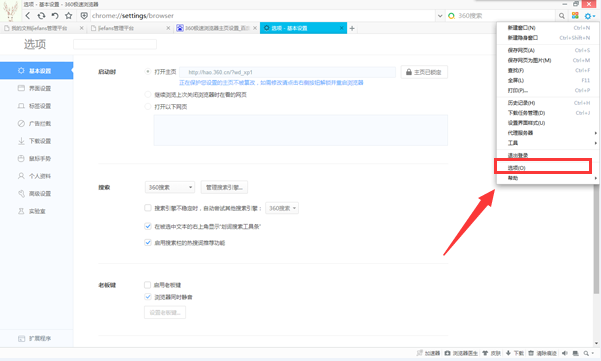This screenshot has width=601, height=361.
Task: Enable the 启用老板键 checkbox
Action: tap(148, 285)
